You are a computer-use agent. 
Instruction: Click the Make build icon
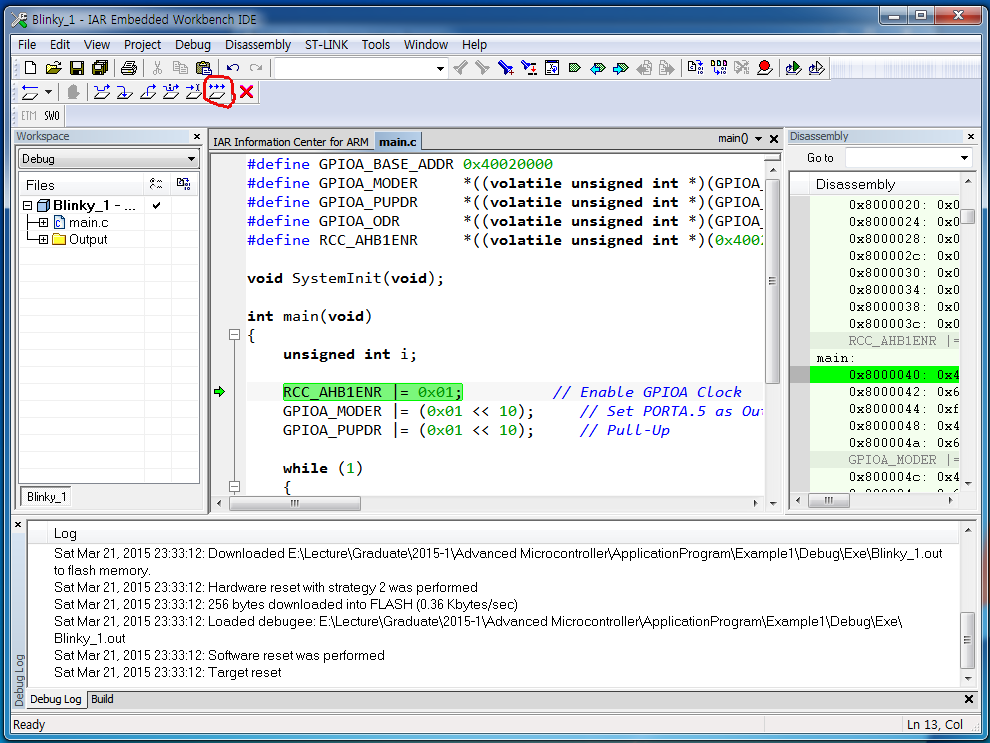[x=719, y=68]
